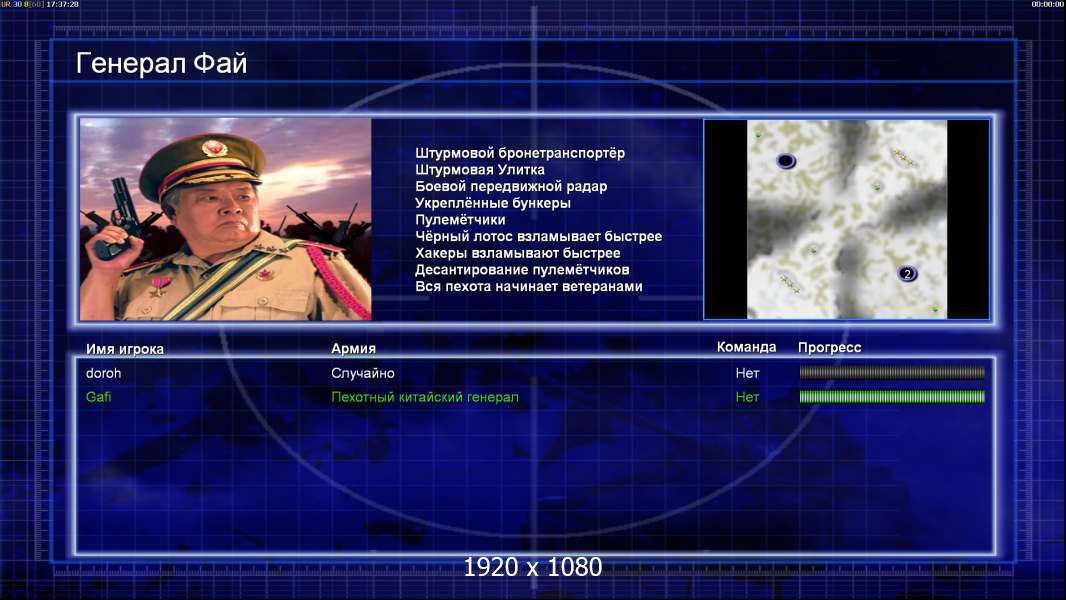
Task: Select the Gafi player name
Action: (x=99, y=397)
